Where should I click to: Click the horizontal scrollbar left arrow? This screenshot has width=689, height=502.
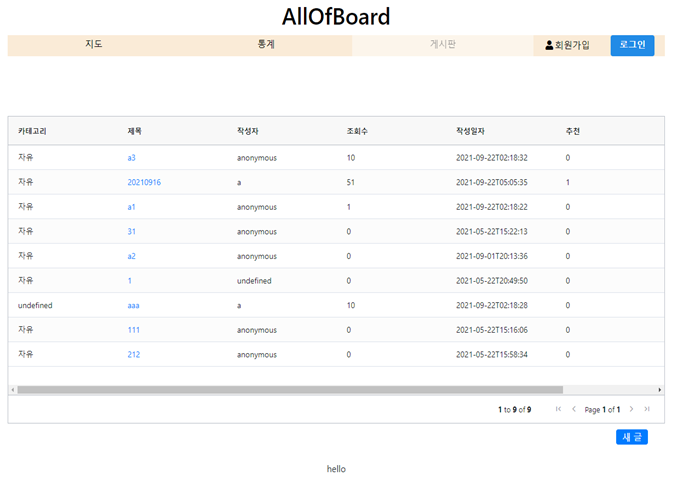13,390
